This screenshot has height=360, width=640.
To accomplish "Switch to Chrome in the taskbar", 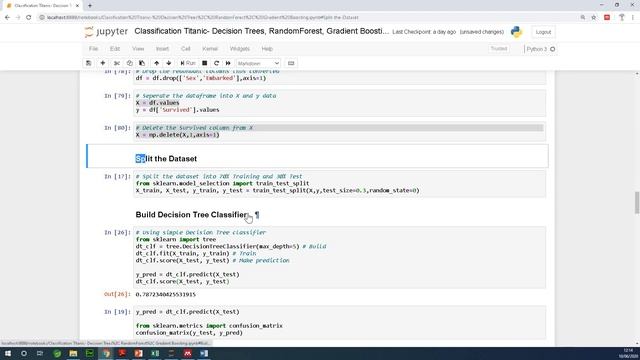I will pyautogui.click(x=106, y=353).
